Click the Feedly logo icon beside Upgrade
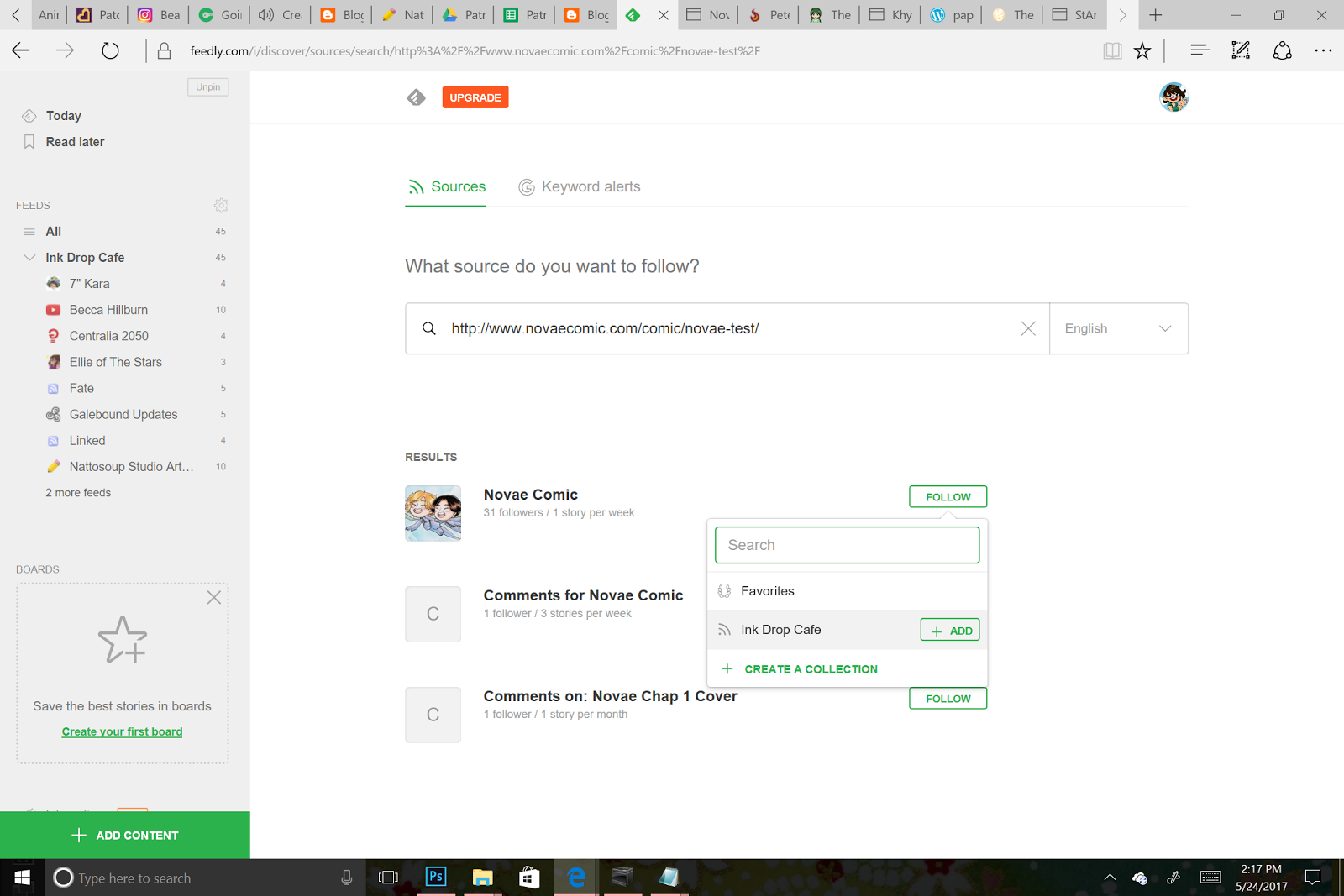The height and width of the screenshot is (896, 1344). [417, 97]
